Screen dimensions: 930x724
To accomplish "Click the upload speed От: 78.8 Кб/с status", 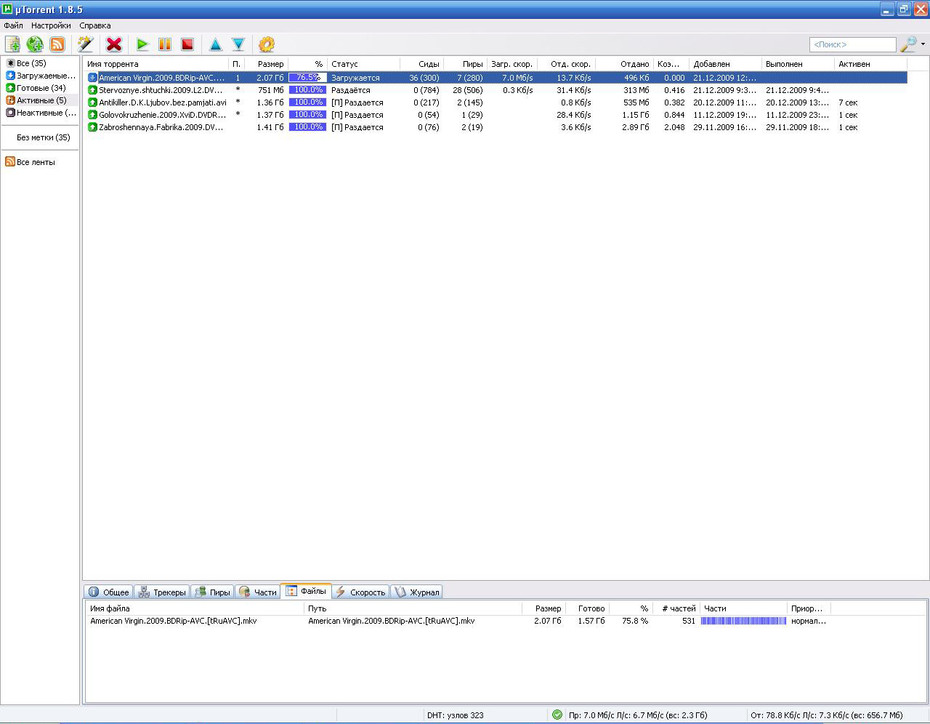I will click(x=827, y=715).
